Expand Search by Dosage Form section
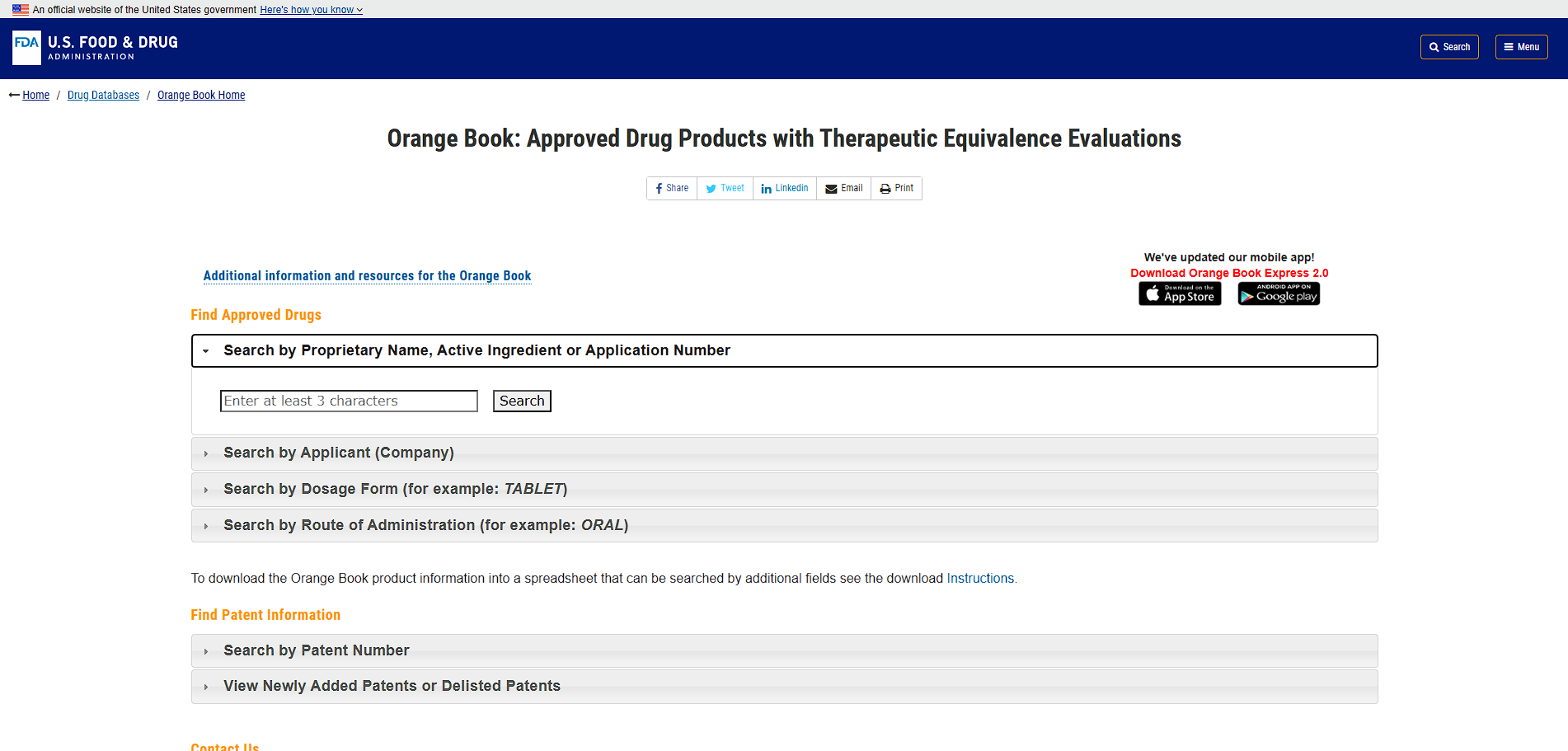The height and width of the screenshot is (751, 1568). point(395,490)
